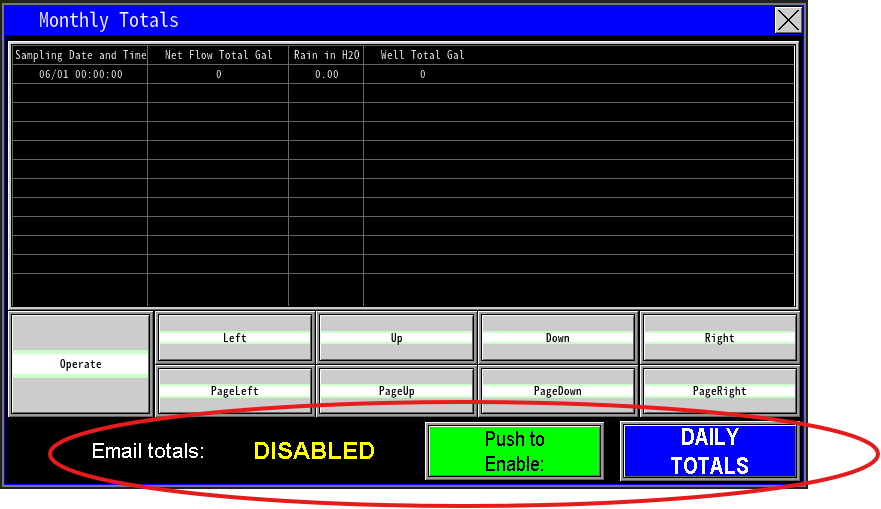Select the Well Total Gal column header
The height and width of the screenshot is (509, 881).
pos(422,55)
